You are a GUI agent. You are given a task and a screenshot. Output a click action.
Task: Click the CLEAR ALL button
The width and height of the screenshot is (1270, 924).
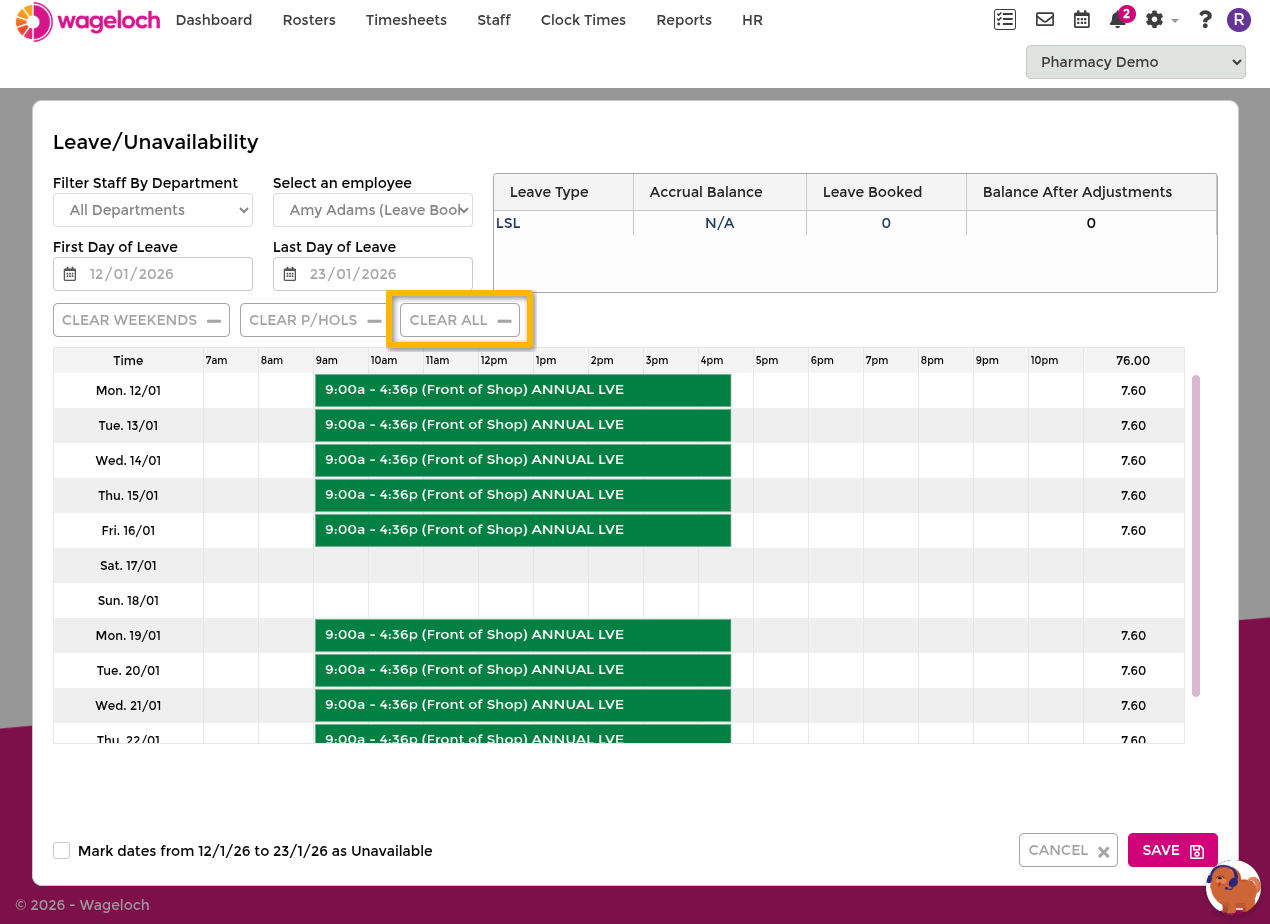click(x=460, y=320)
